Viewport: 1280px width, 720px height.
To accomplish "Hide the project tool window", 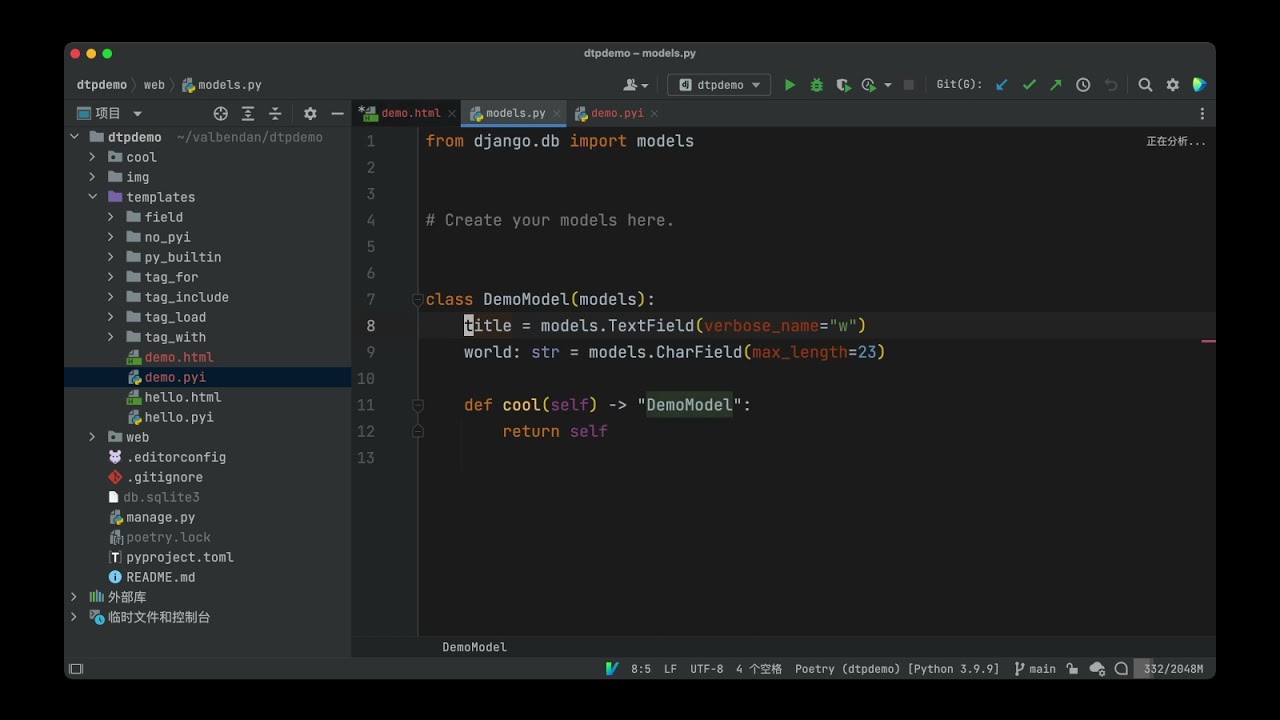I will click(x=338, y=113).
